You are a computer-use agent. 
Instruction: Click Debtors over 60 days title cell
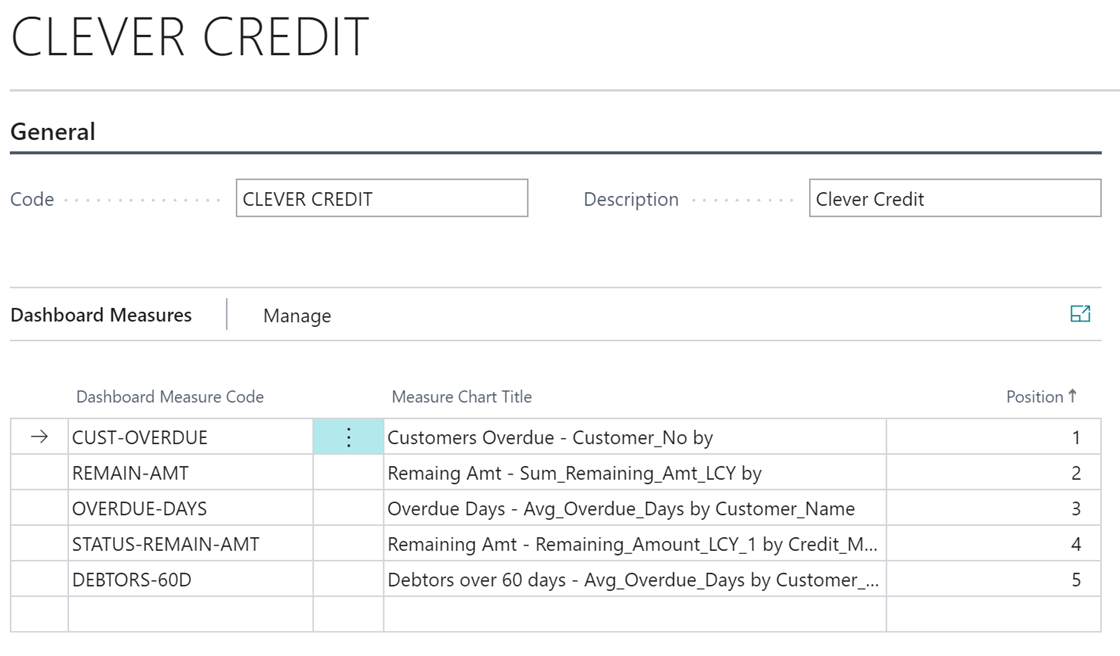coord(635,580)
